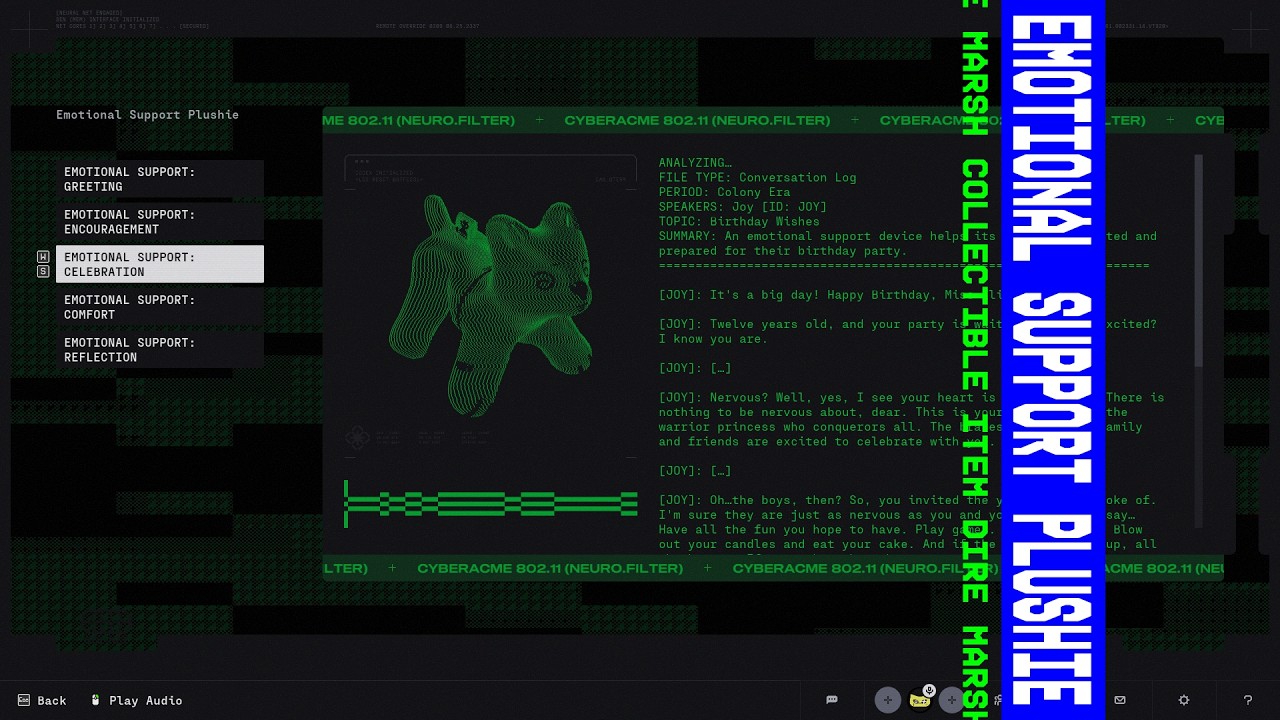Click the "PERIOD: Colony Era" line
This screenshot has height=720, width=1280.
[724, 192]
